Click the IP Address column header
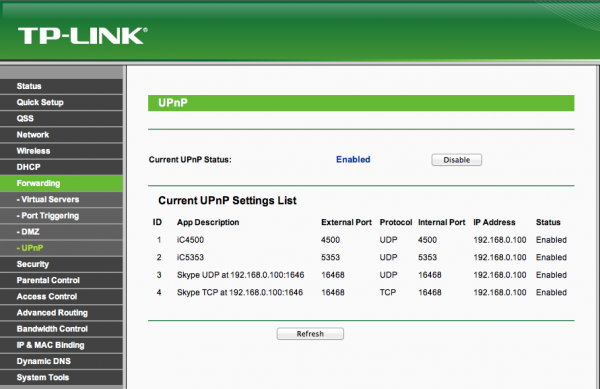Screen dimensions: 600x389 click(494, 222)
